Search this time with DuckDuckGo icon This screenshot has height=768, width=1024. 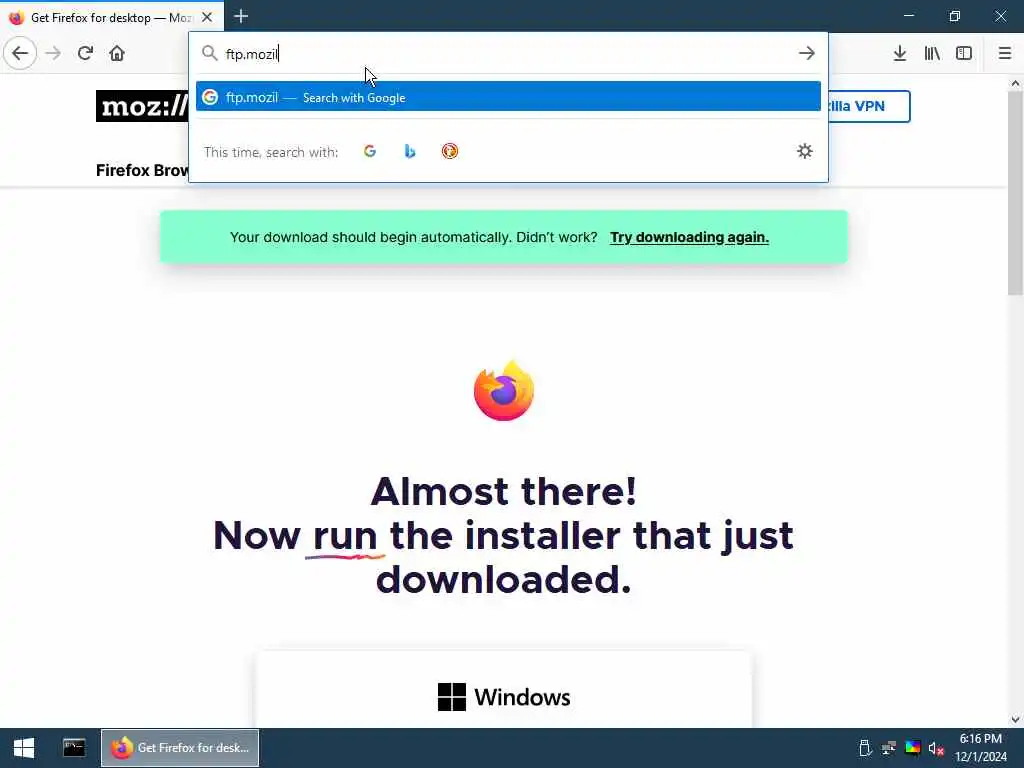(x=450, y=152)
